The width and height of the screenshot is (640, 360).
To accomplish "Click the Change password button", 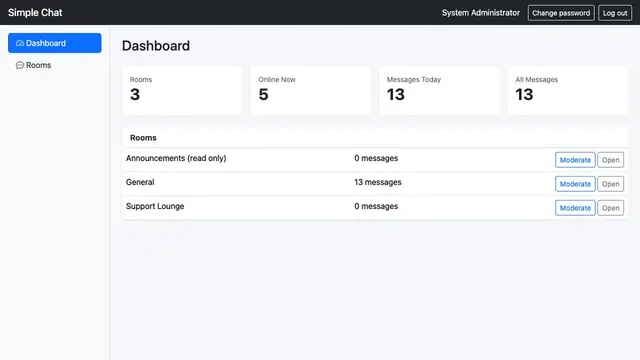I will point(561,13).
